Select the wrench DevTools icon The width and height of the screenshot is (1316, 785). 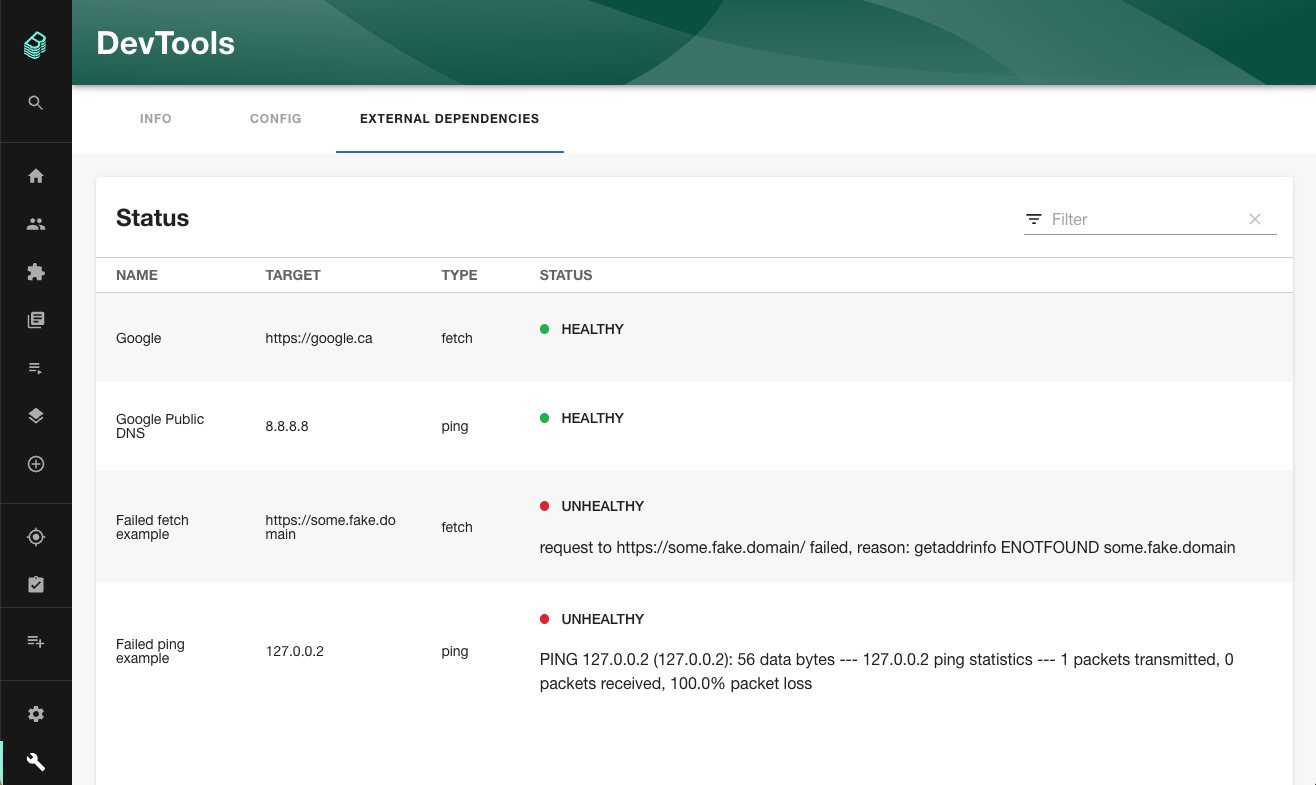pos(36,761)
